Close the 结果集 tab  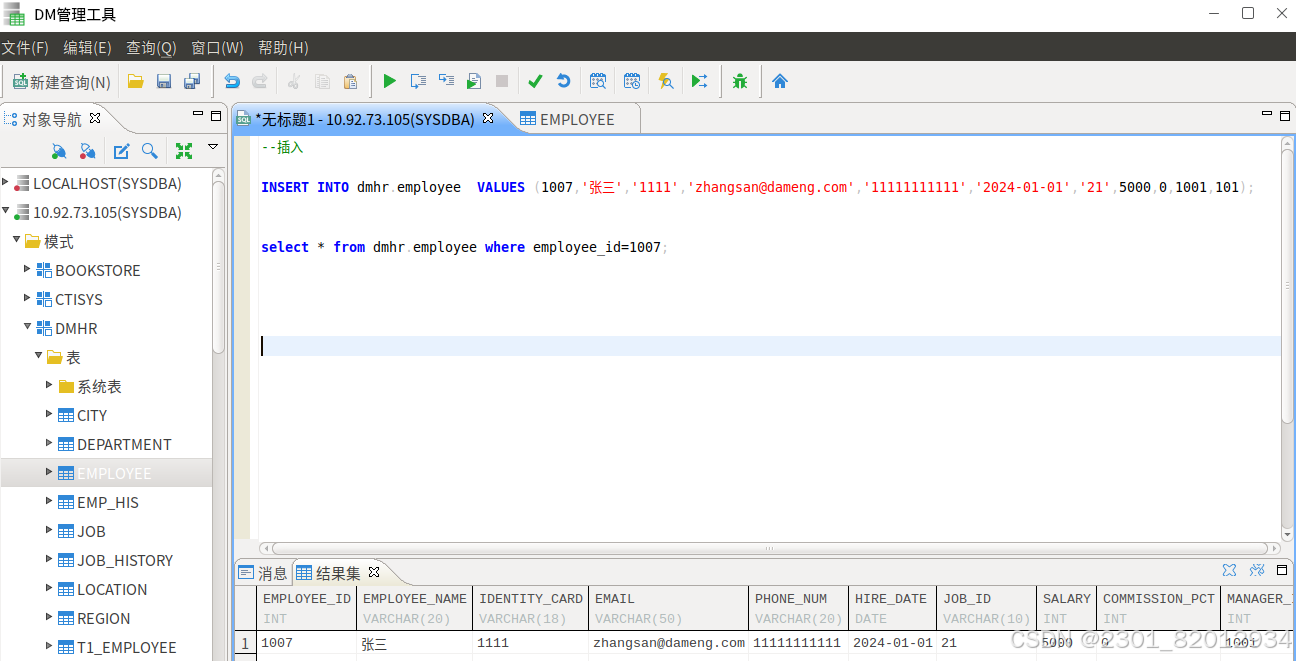point(374,572)
